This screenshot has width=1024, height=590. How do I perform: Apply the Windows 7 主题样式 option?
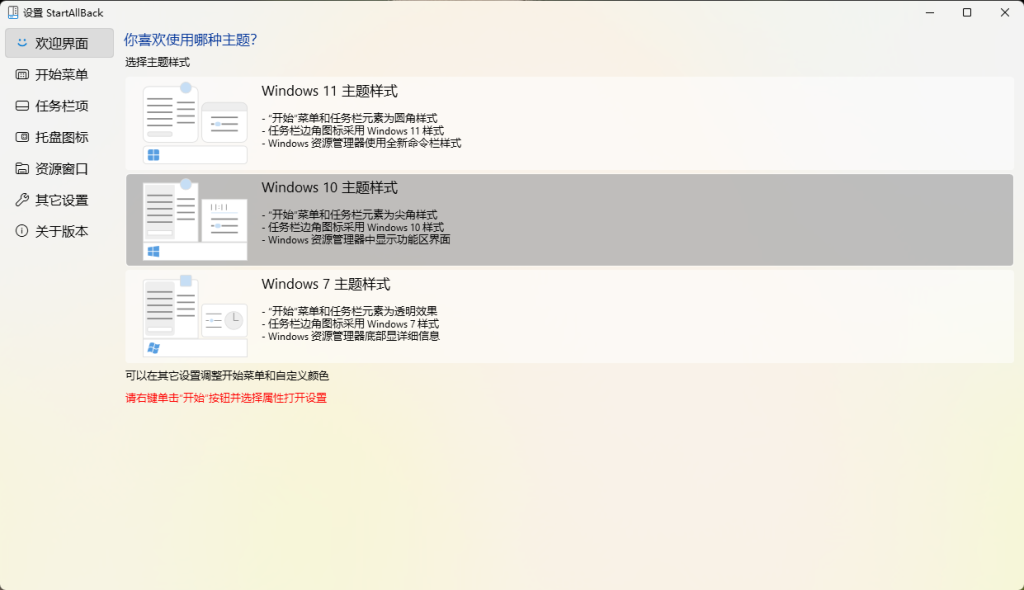[x=326, y=284]
